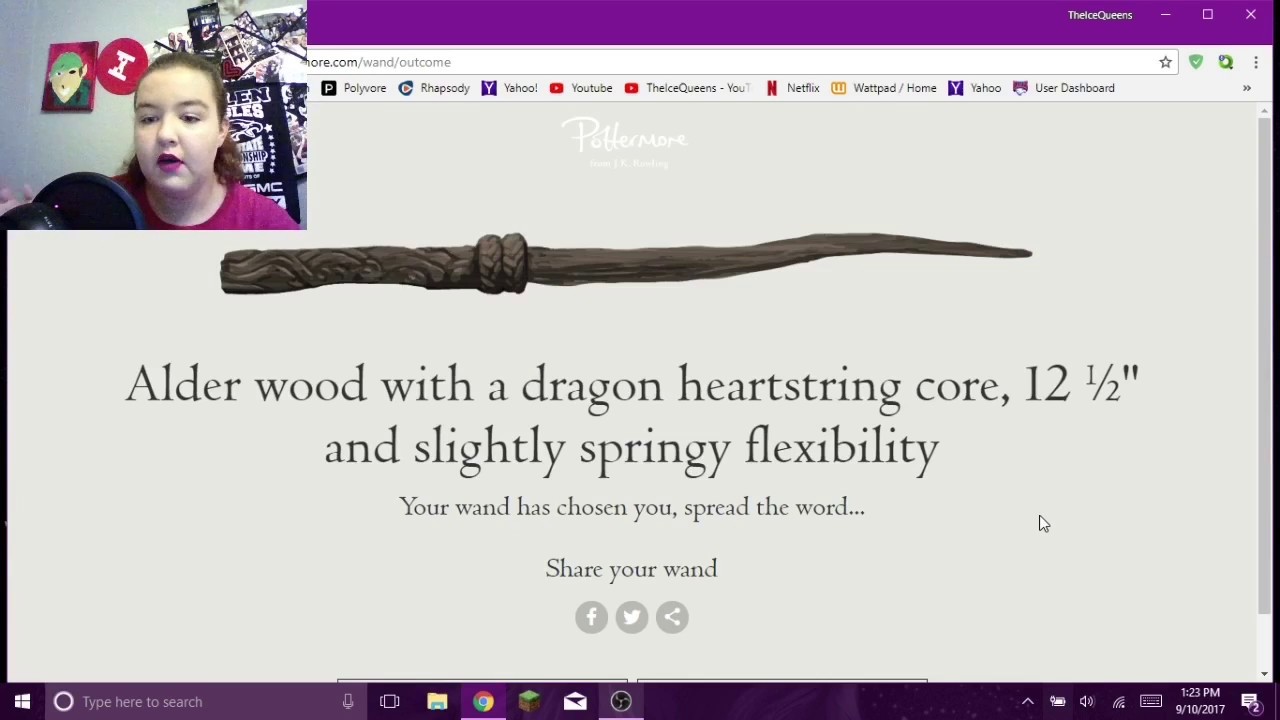The height and width of the screenshot is (720, 1280).
Task: Open the Yahoo bookmark next to User Dashboard
Action: click(x=975, y=88)
